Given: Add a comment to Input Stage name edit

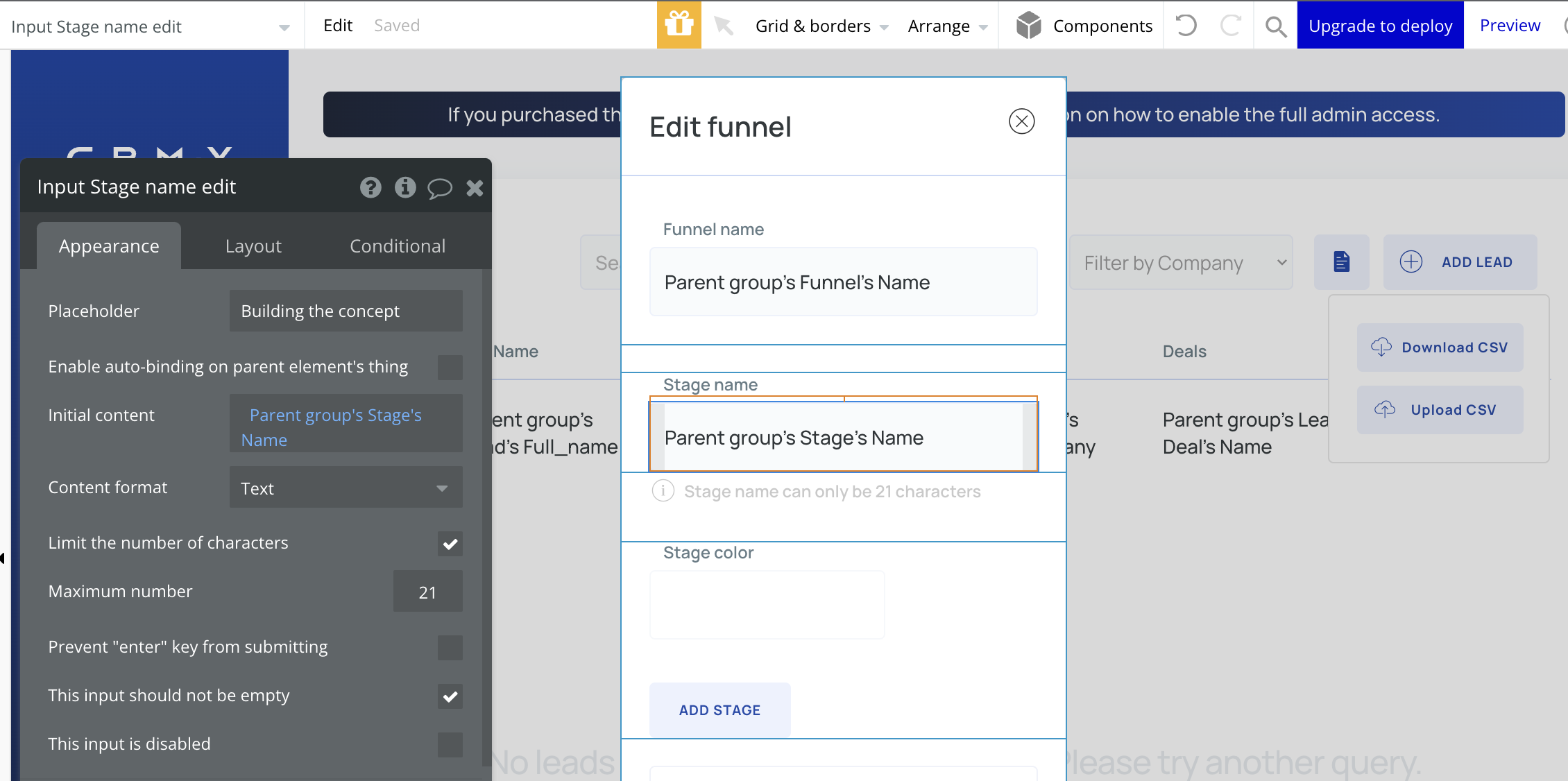Looking at the screenshot, I should (x=441, y=187).
